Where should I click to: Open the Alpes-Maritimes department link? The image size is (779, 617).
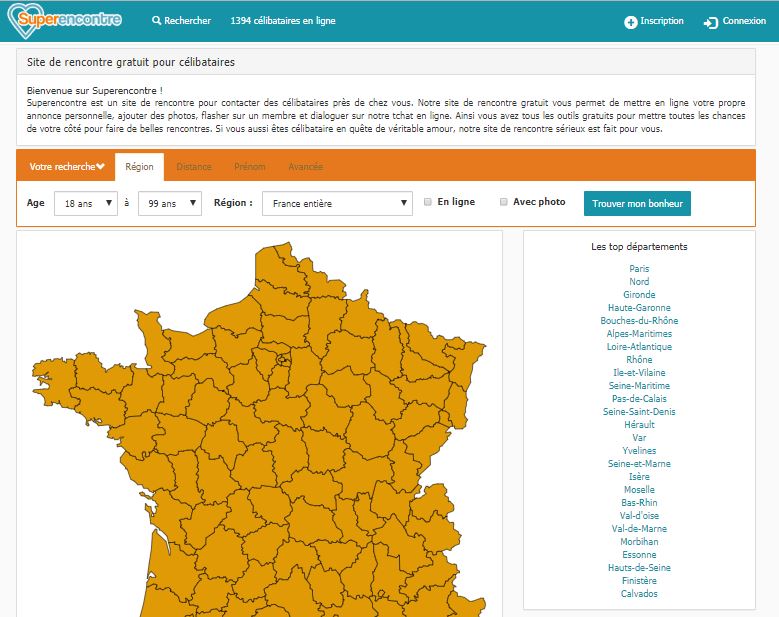click(639, 333)
